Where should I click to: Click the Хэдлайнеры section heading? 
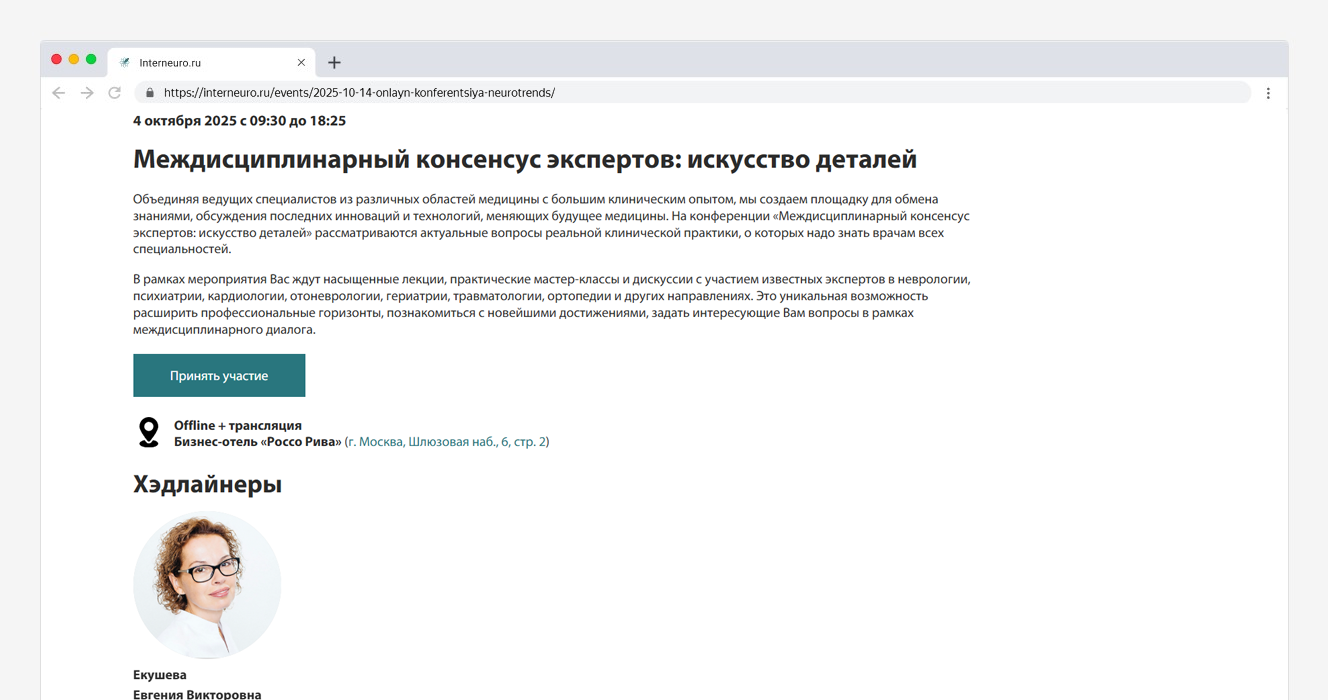207,484
